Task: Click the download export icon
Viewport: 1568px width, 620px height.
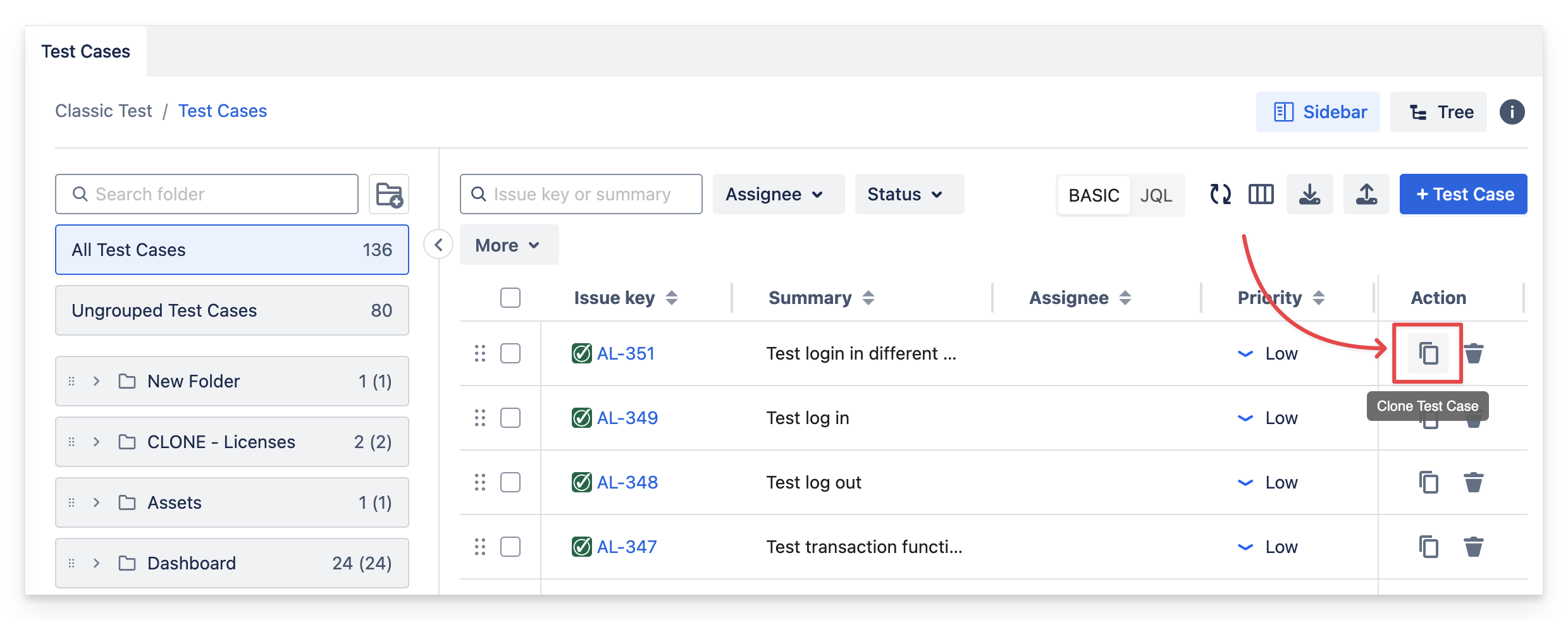Action: point(1309,195)
